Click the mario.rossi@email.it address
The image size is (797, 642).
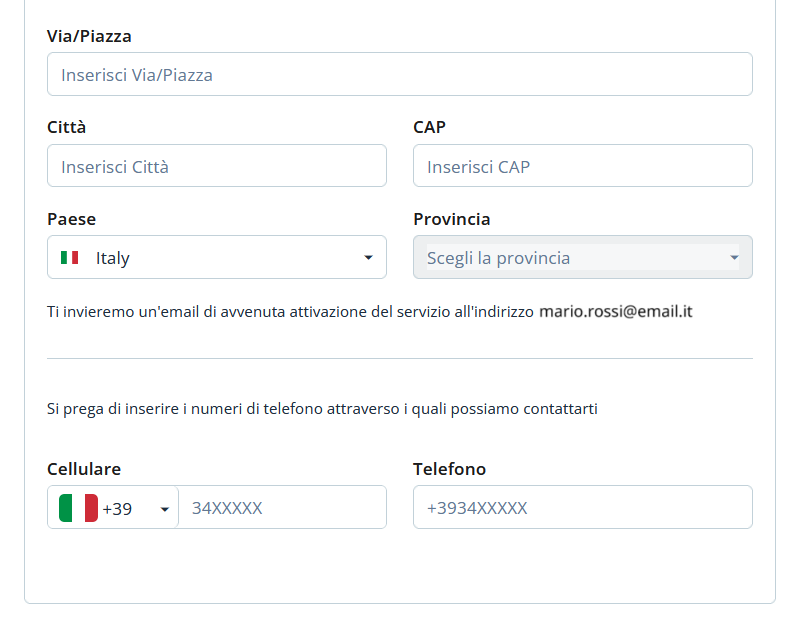click(x=615, y=311)
